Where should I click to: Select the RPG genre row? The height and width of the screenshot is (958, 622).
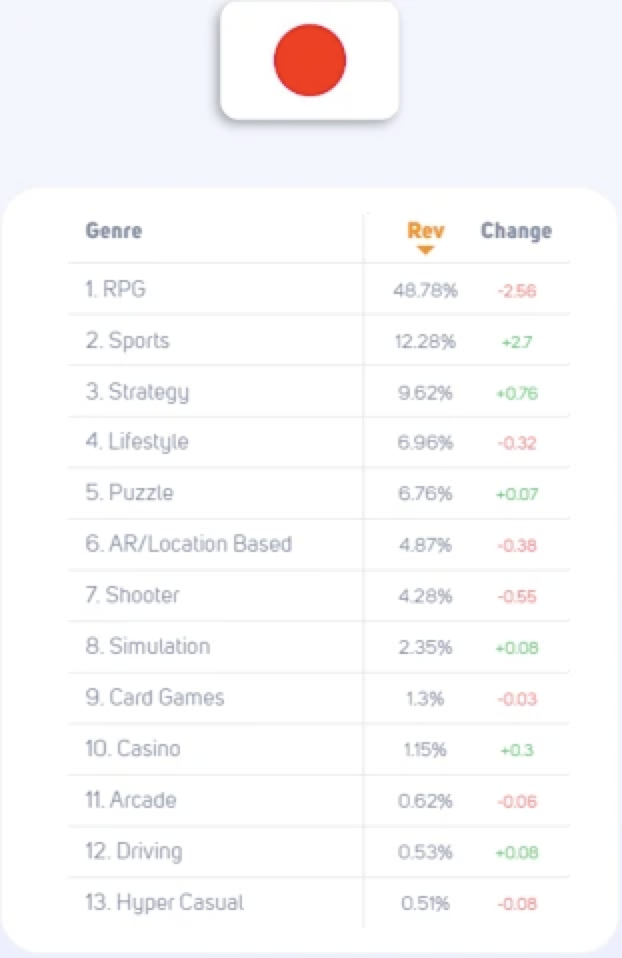pyautogui.click(x=318, y=289)
